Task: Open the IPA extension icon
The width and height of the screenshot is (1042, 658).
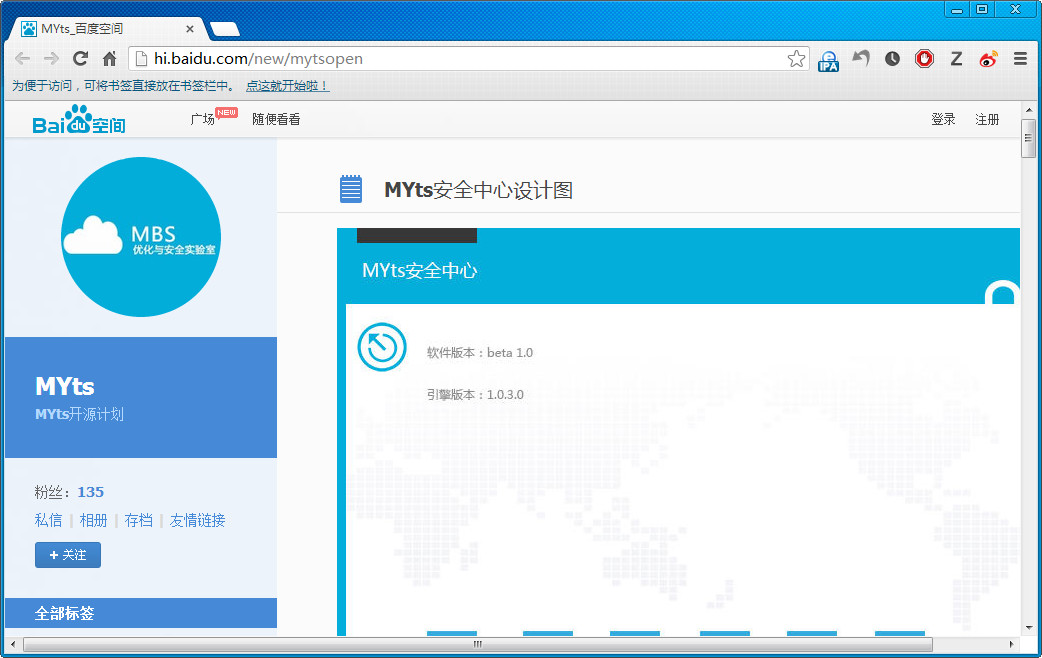Action: pos(828,60)
